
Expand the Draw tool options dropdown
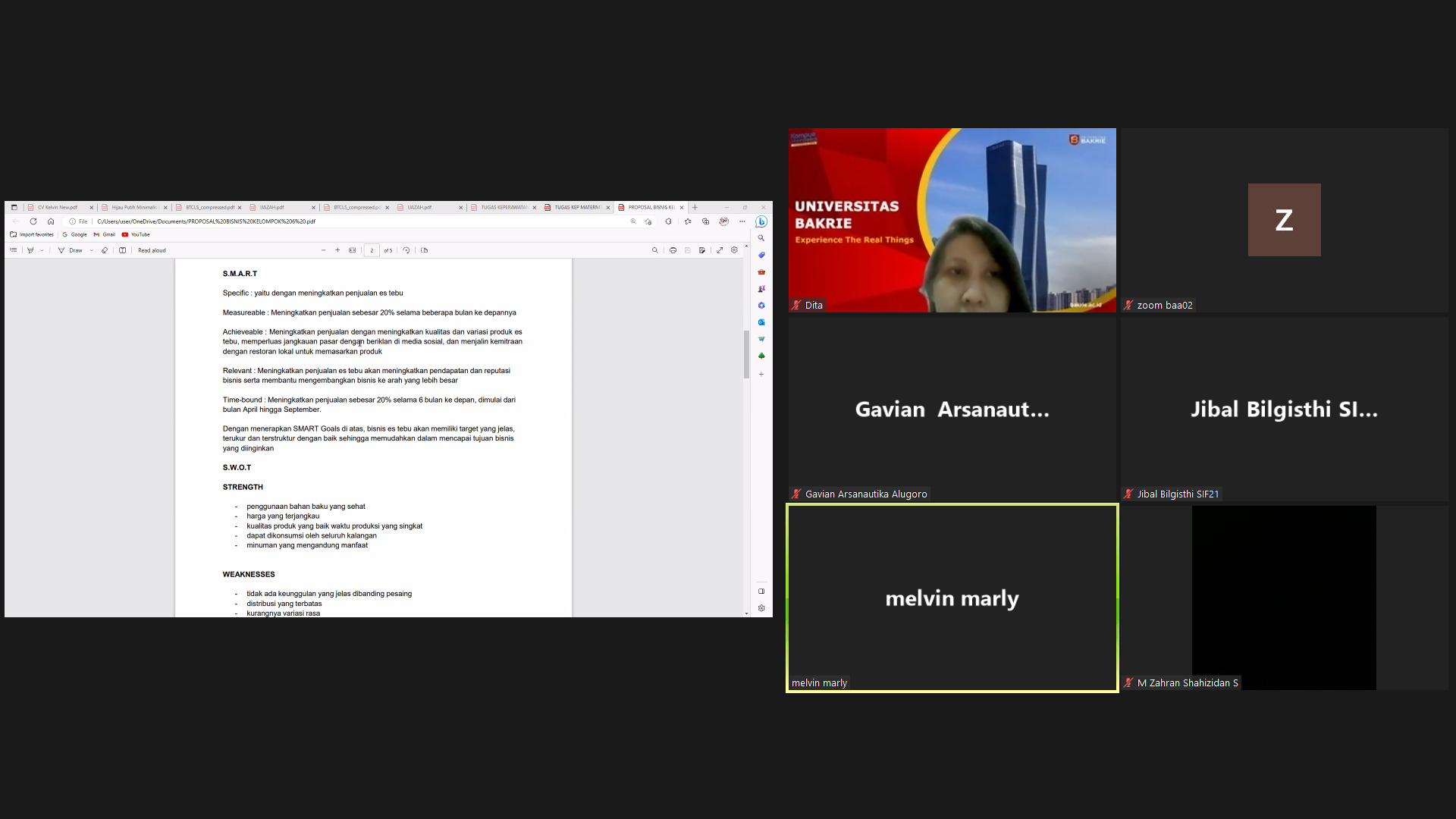[x=92, y=250]
